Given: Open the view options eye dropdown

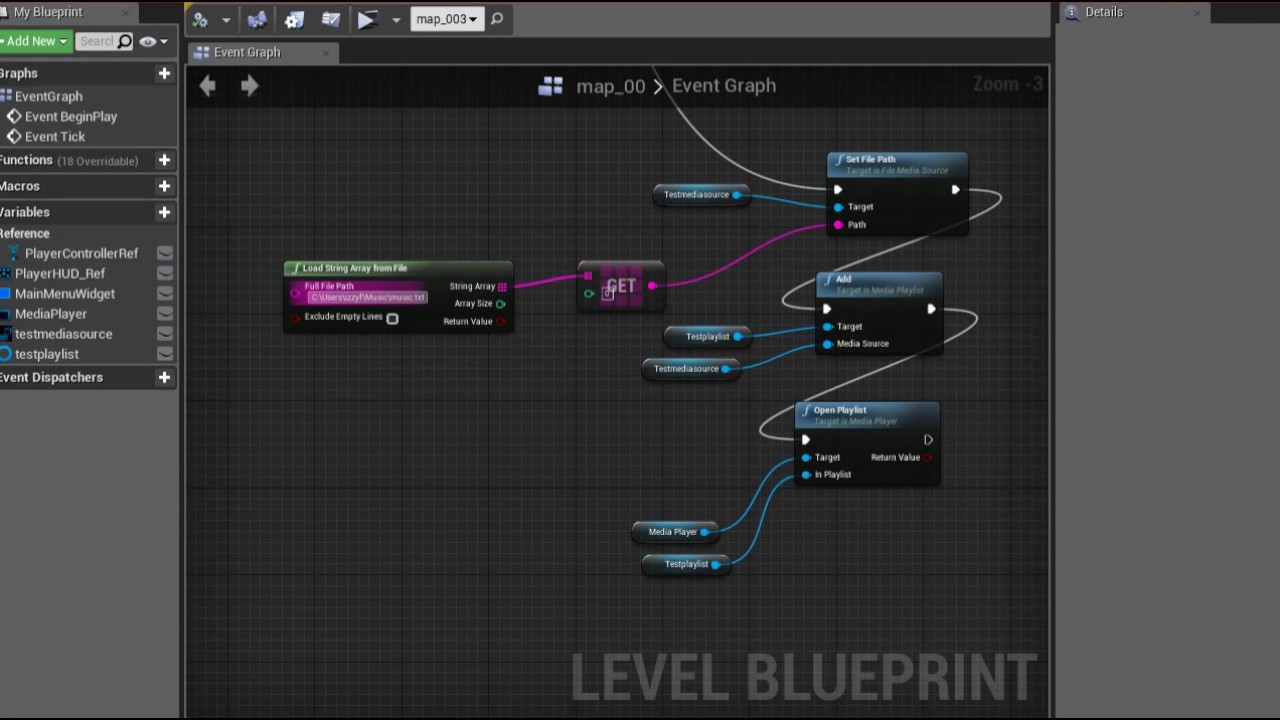Looking at the screenshot, I should pyautogui.click(x=153, y=41).
